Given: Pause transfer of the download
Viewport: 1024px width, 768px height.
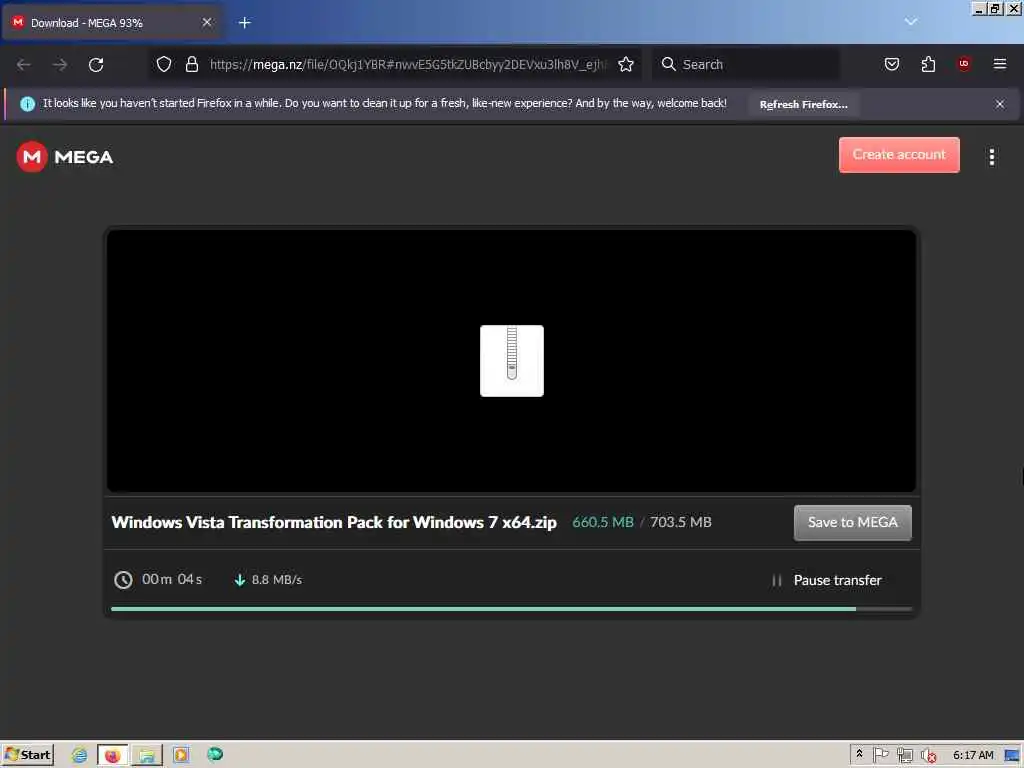Looking at the screenshot, I should 826,580.
